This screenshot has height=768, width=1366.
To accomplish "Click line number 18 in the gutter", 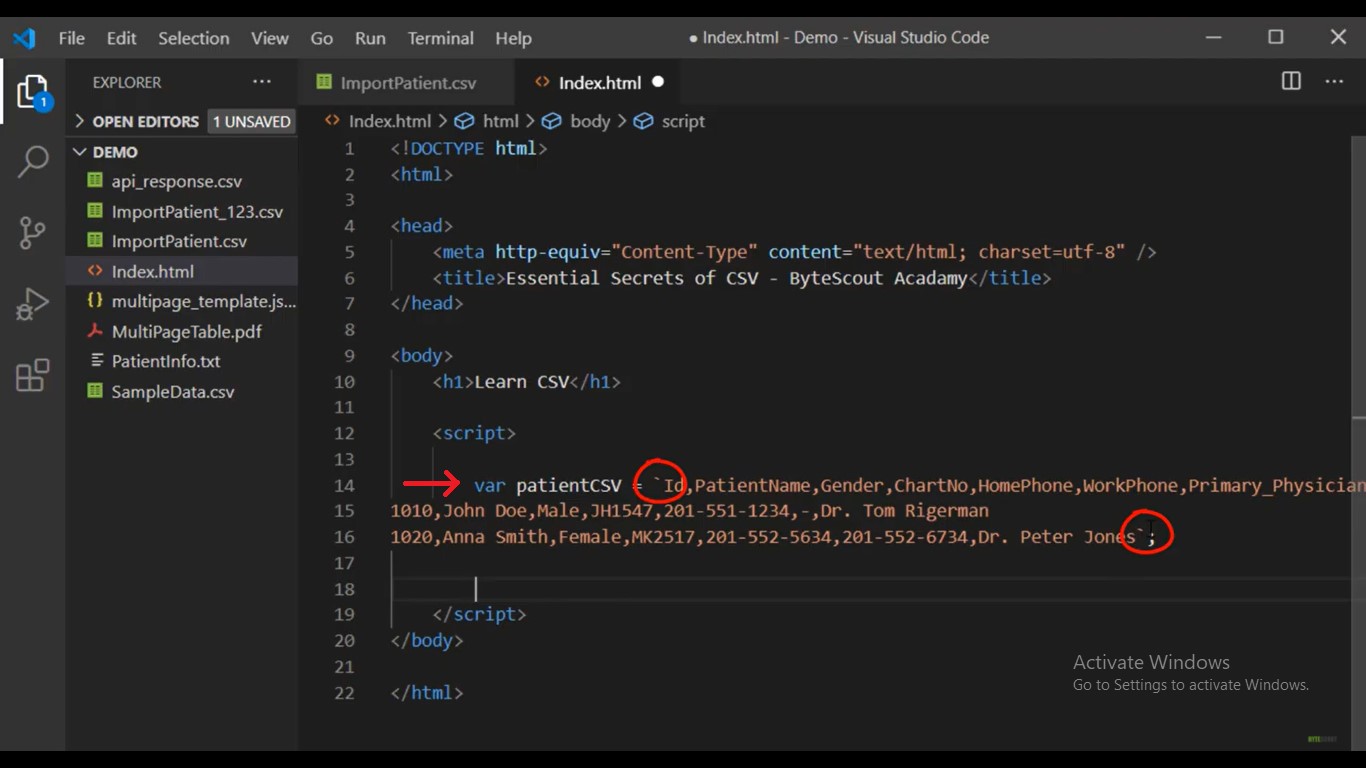I will (x=344, y=589).
